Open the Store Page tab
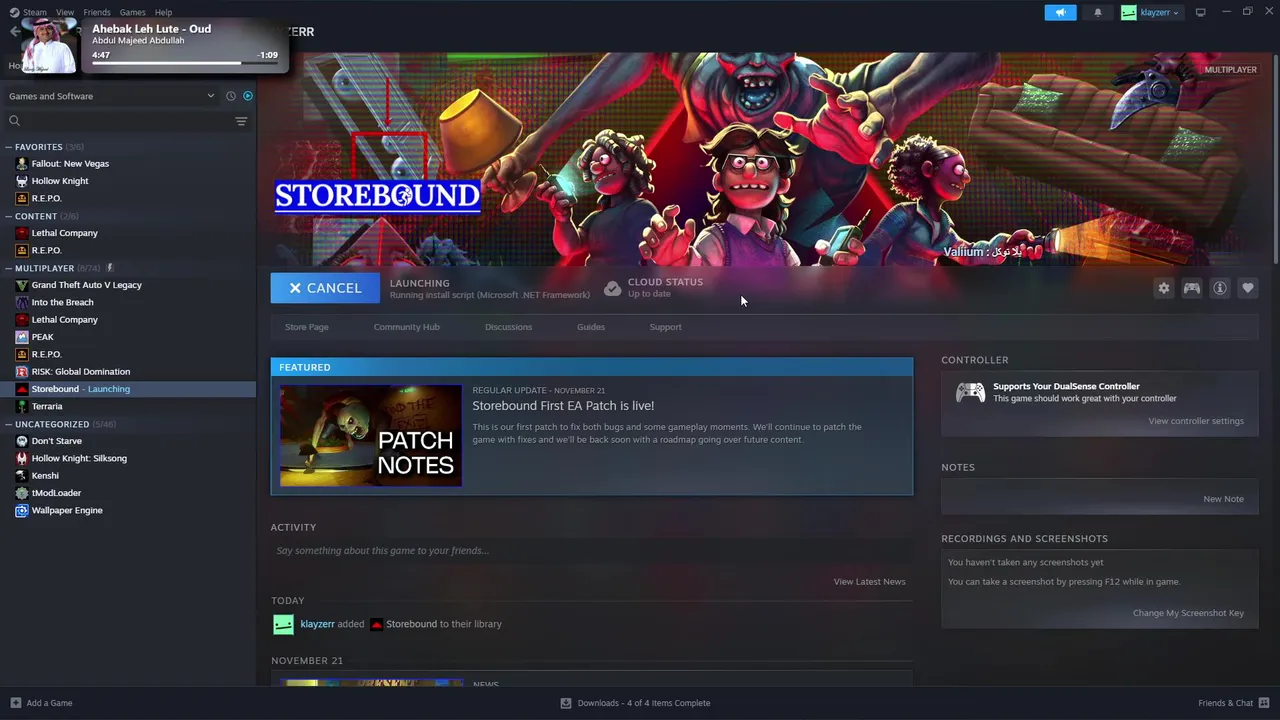Image resolution: width=1280 pixels, height=720 pixels. point(306,327)
